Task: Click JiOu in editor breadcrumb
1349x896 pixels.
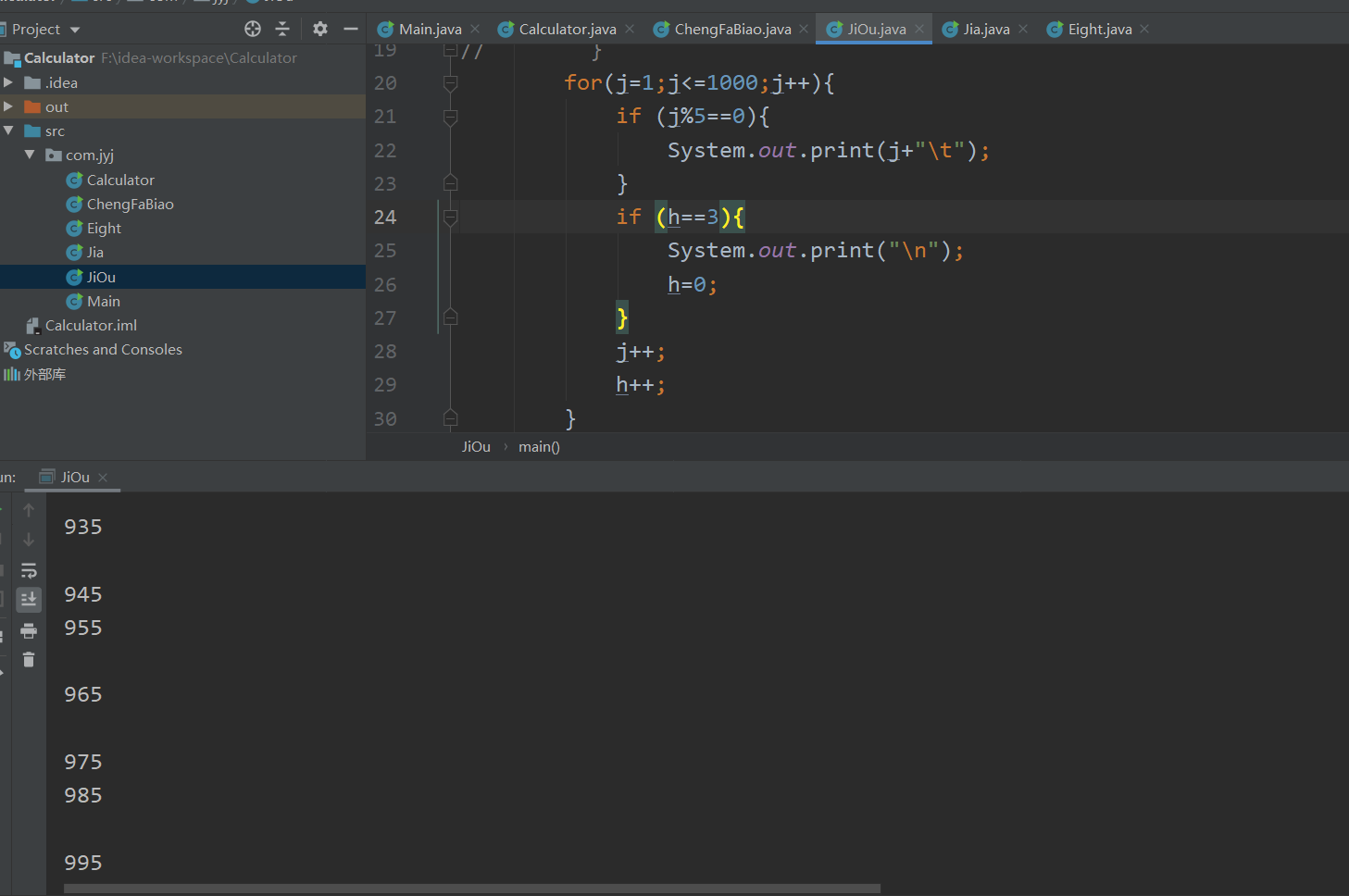Action: pos(476,446)
